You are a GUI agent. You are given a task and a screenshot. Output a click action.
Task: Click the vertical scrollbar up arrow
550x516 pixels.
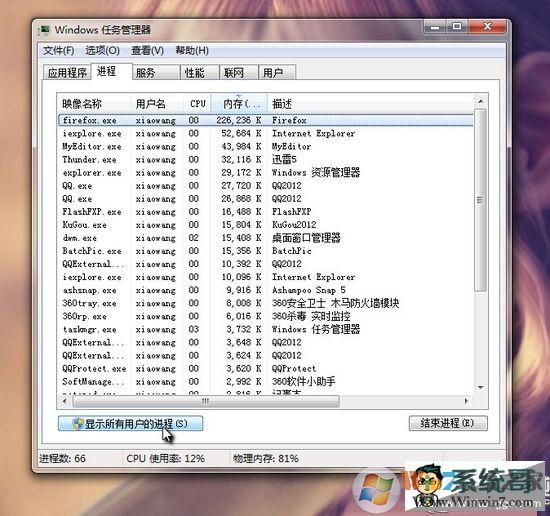point(481,101)
